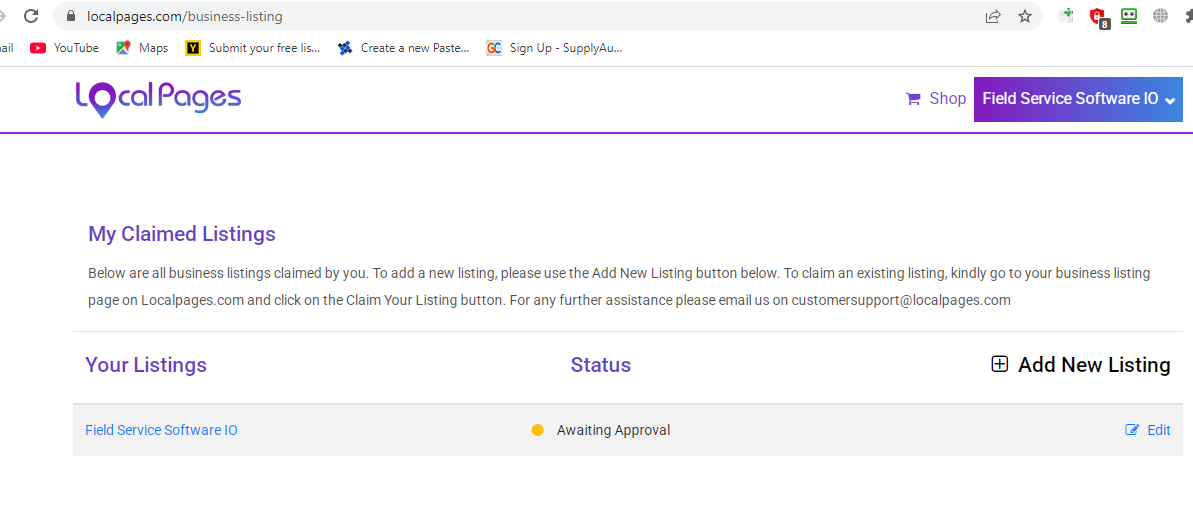Click the share page icon in address bar
This screenshot has width=1193, height=523.
point(993,16)
